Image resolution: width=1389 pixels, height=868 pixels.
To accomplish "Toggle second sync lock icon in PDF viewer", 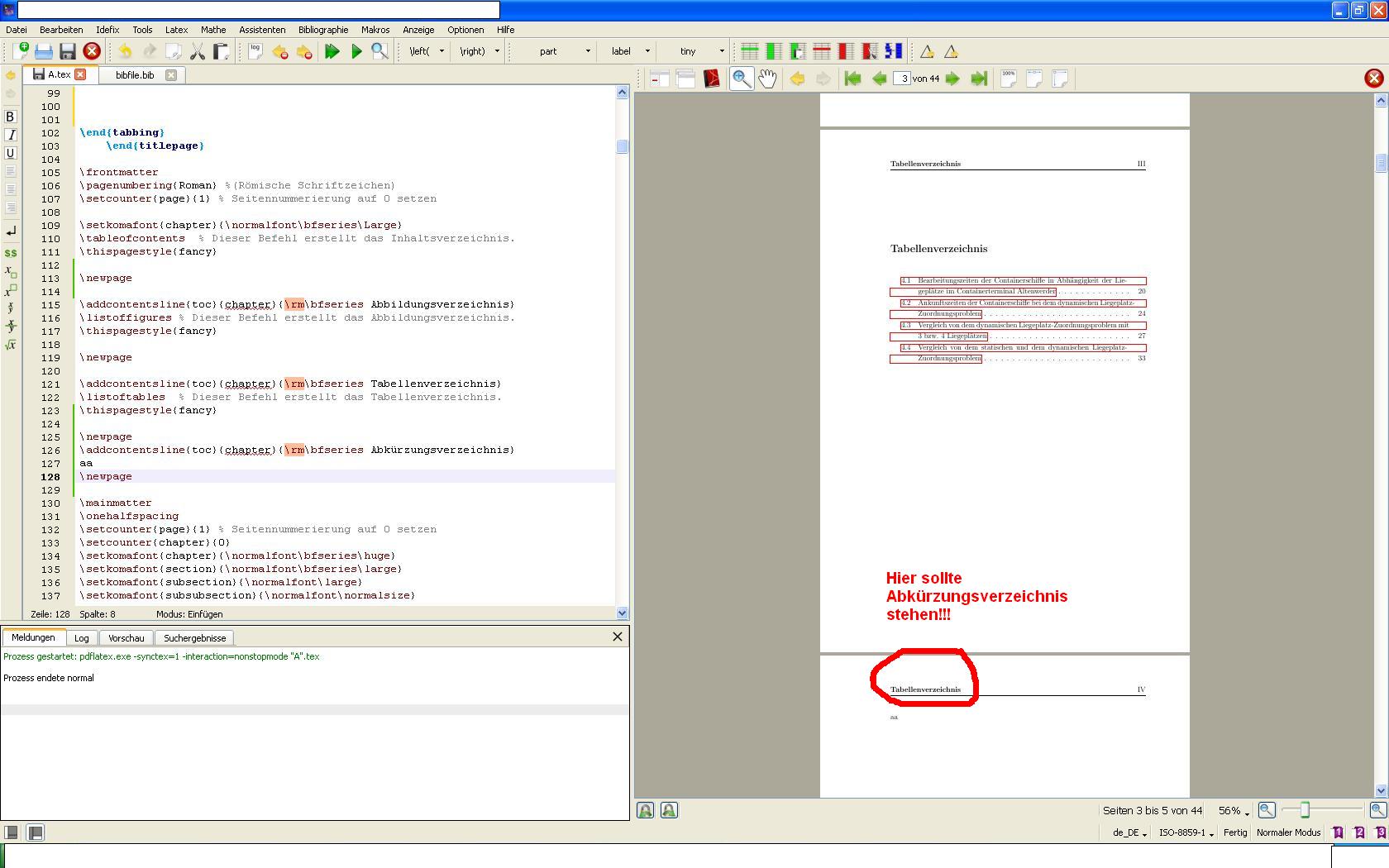I will click(x=670, y=810).
